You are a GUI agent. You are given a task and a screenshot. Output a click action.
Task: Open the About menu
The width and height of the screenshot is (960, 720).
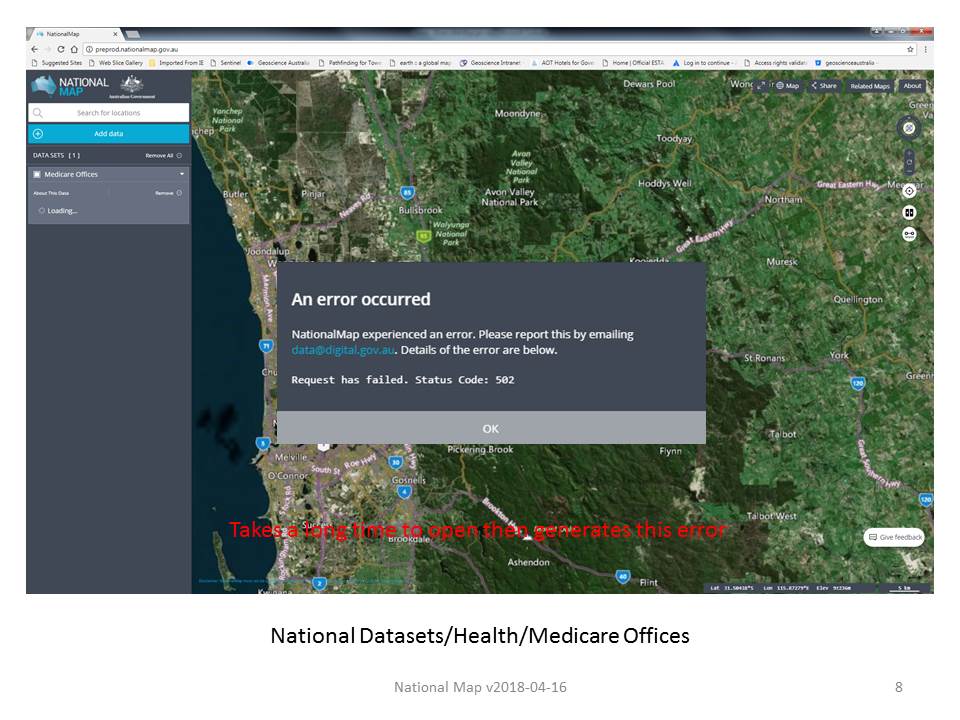tap(912, 86)
